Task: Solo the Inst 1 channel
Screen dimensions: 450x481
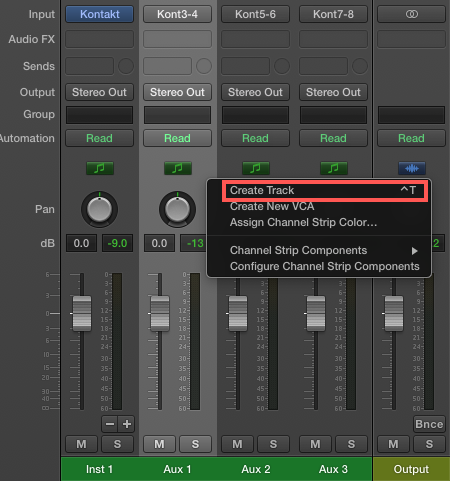Action: [x=117, y=444]
